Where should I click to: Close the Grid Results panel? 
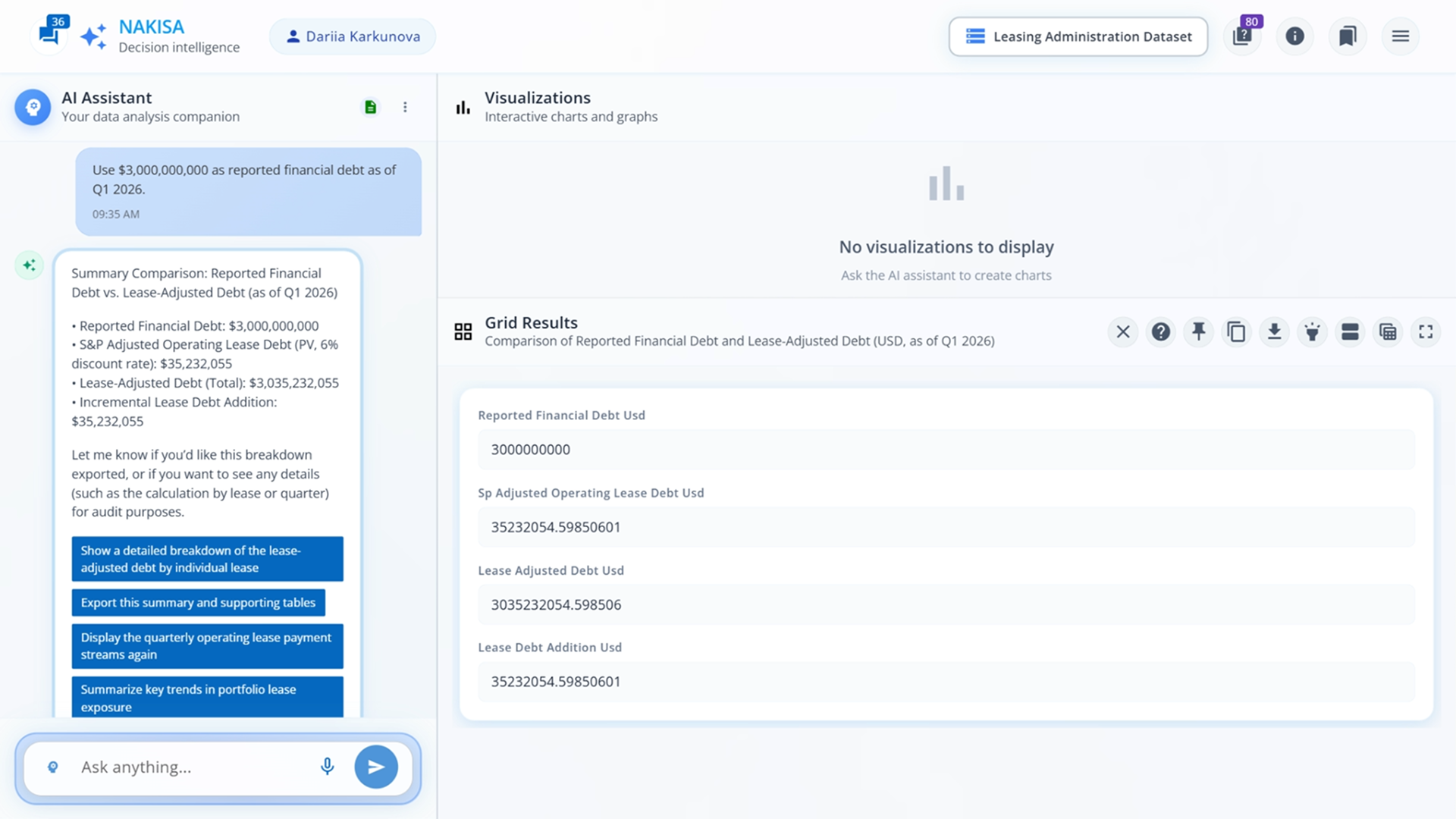tap(1123, 331)
